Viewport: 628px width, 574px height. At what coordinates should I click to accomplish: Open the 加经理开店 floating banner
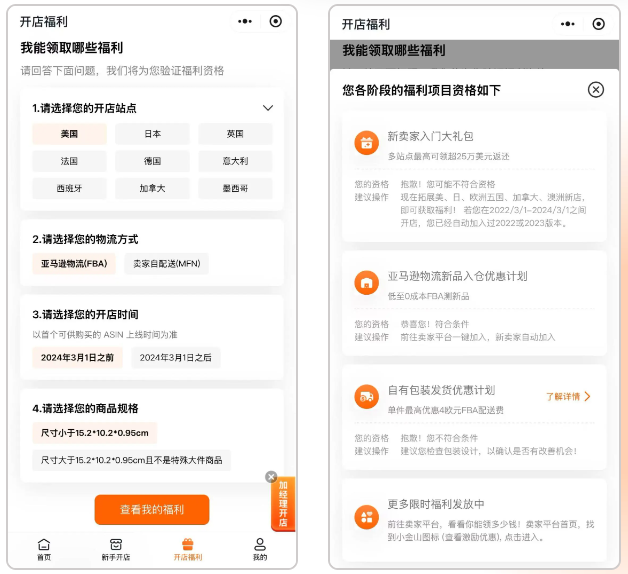(284, 505)
